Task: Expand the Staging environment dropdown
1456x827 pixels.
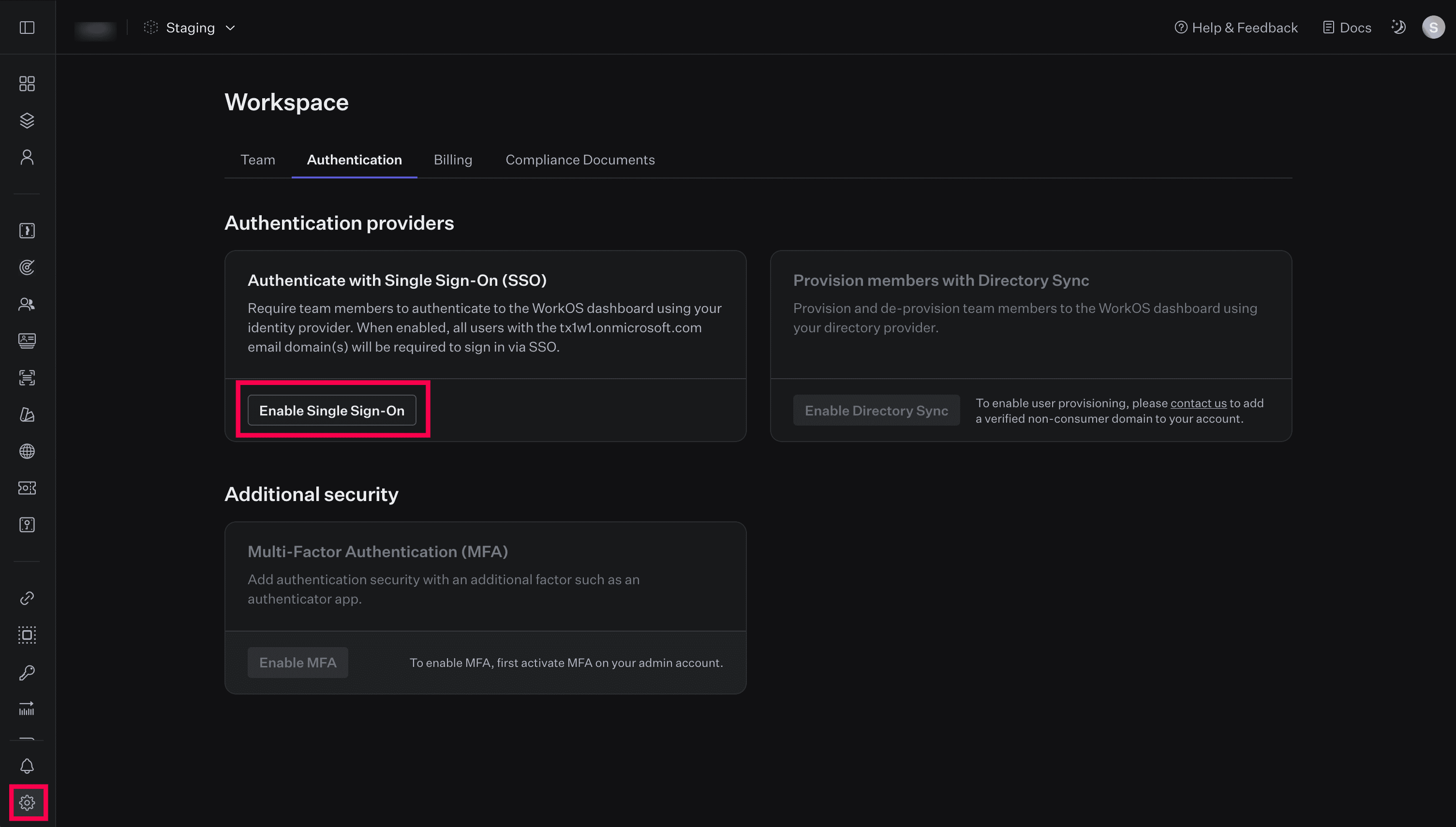Action: (190, 27)
